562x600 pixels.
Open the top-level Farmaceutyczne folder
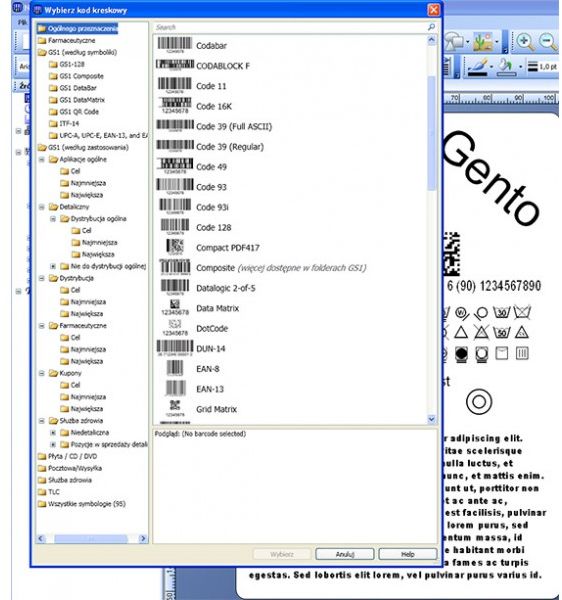coord(67,40)
